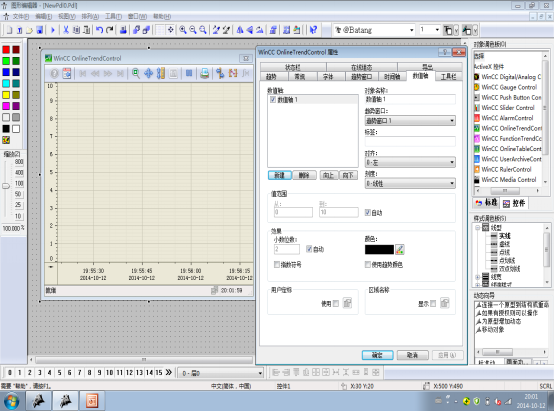This screenshot has width=554, height=411.
Task: Open the font size dropdown
Action: point(437,30)
